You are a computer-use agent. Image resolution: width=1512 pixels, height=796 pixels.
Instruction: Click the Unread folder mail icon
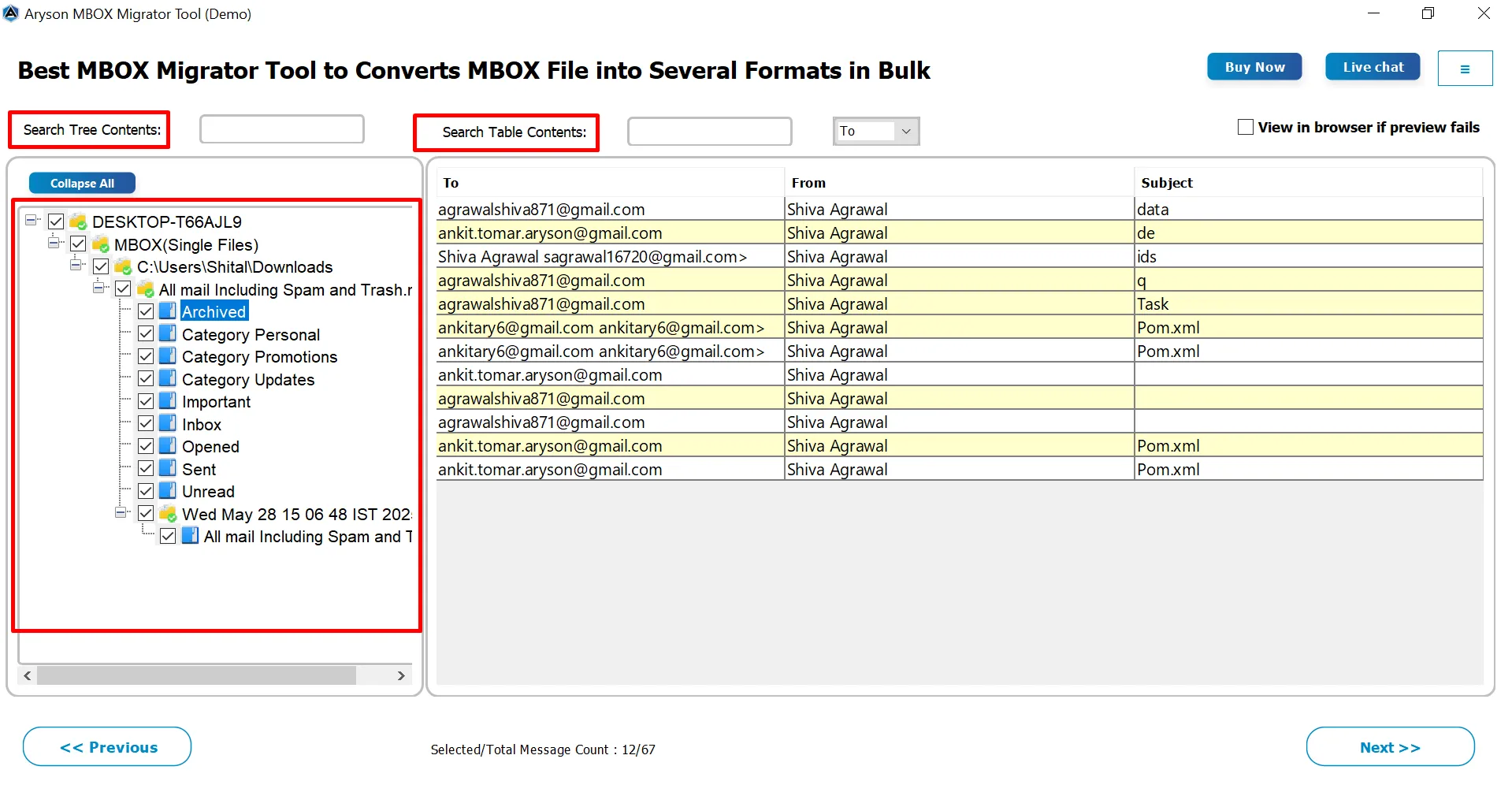(168, 491)
